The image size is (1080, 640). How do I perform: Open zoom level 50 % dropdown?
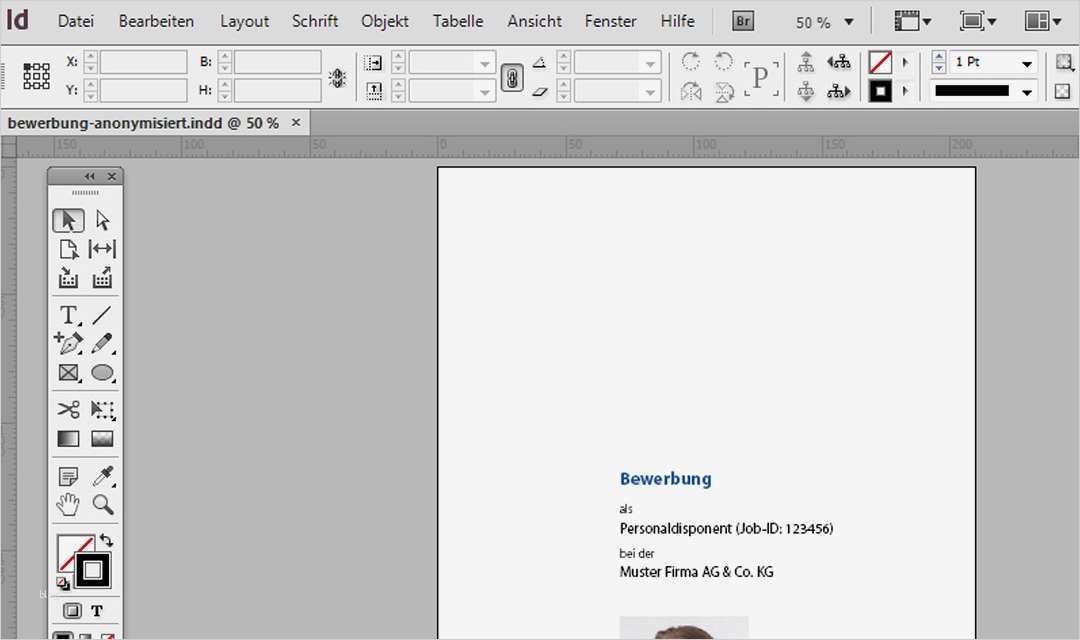click(x=849, y=22)
